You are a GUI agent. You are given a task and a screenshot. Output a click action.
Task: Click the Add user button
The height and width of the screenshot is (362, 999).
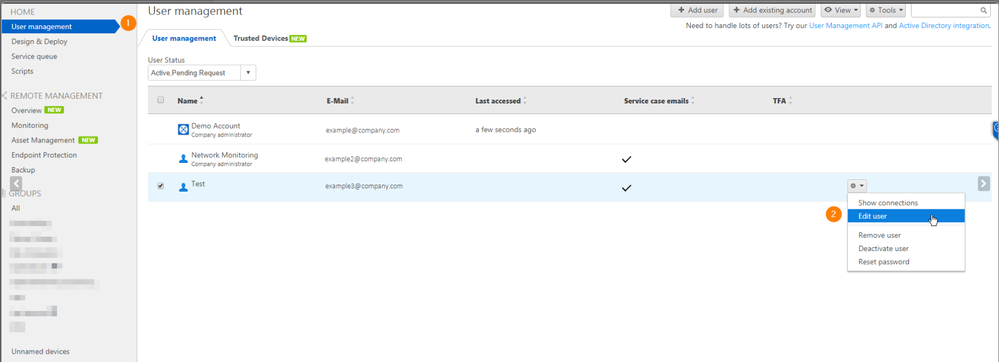(x=697, y=10)
